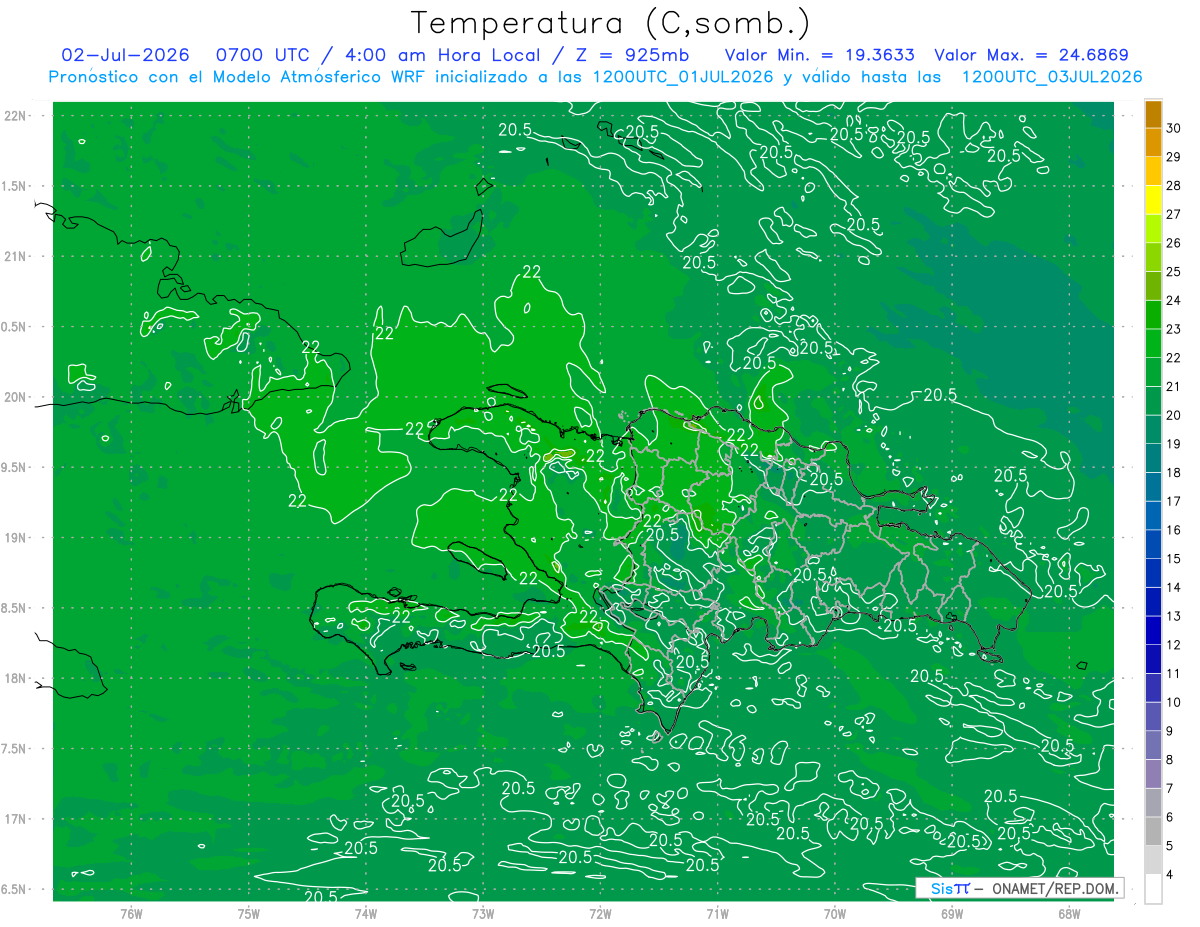Pick the white swatch below legend 4
Viewport: 1200px width, 927px height.
point(1154,888)
